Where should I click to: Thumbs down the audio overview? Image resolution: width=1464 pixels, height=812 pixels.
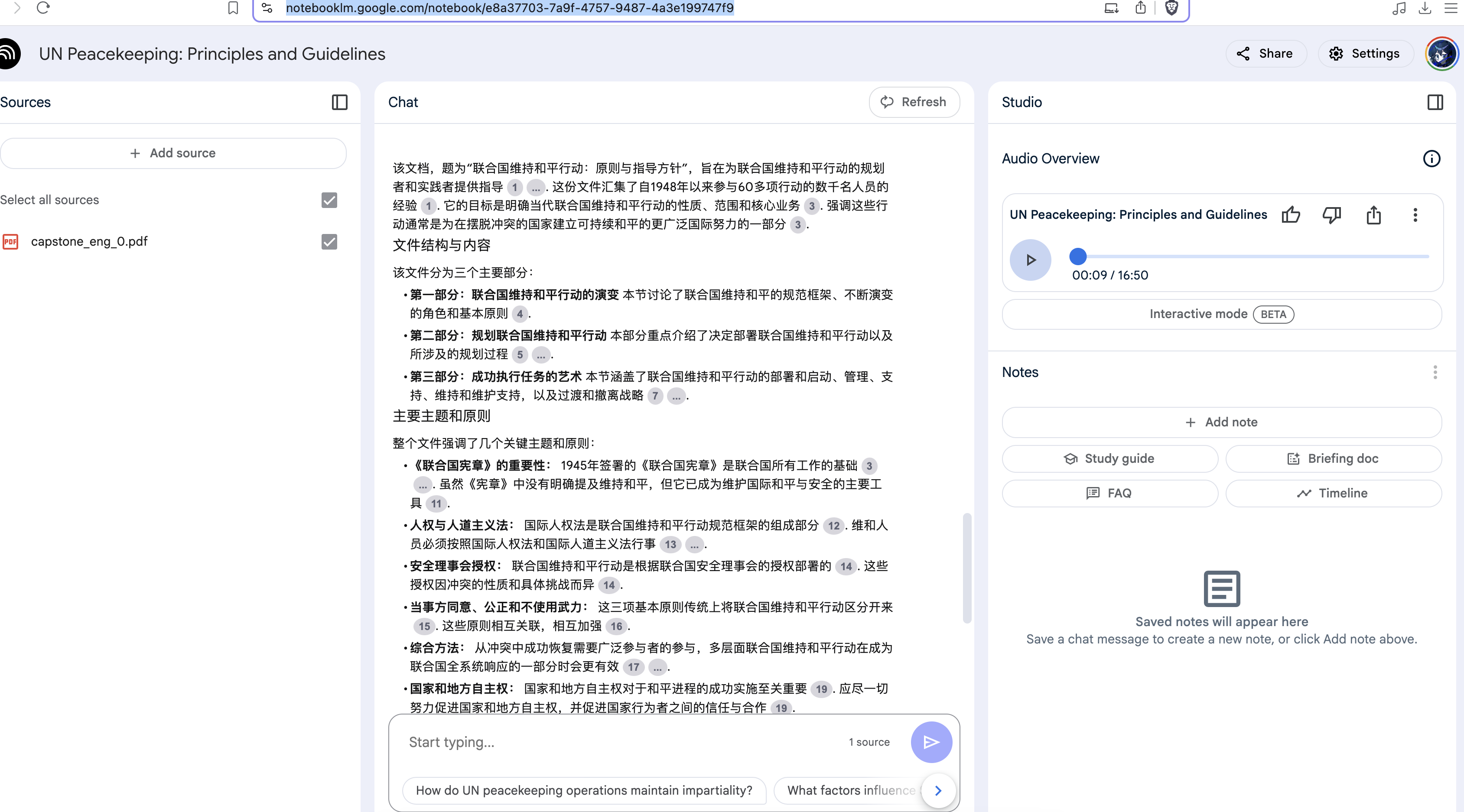(x=1331, y=215)
